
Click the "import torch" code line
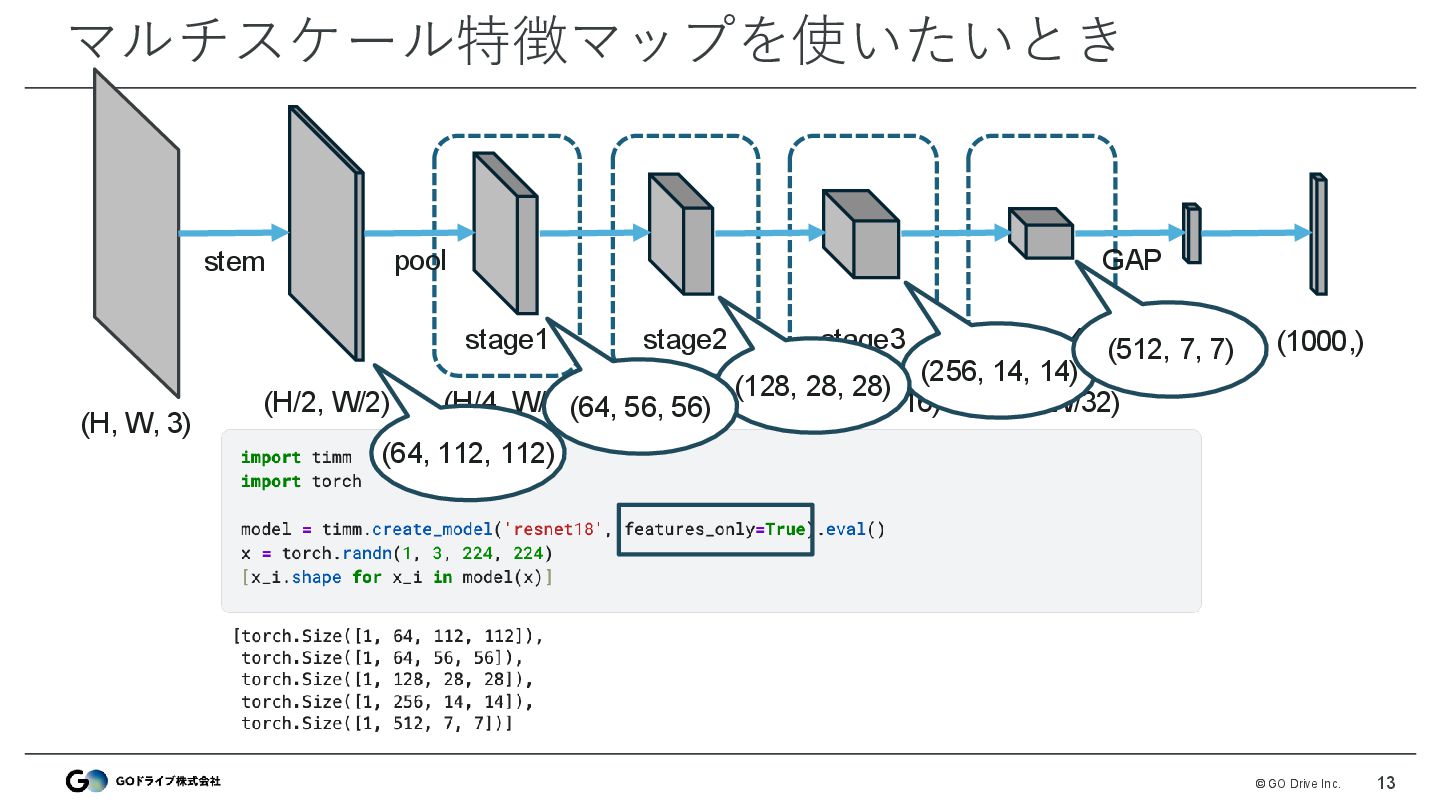pos(301,481)
